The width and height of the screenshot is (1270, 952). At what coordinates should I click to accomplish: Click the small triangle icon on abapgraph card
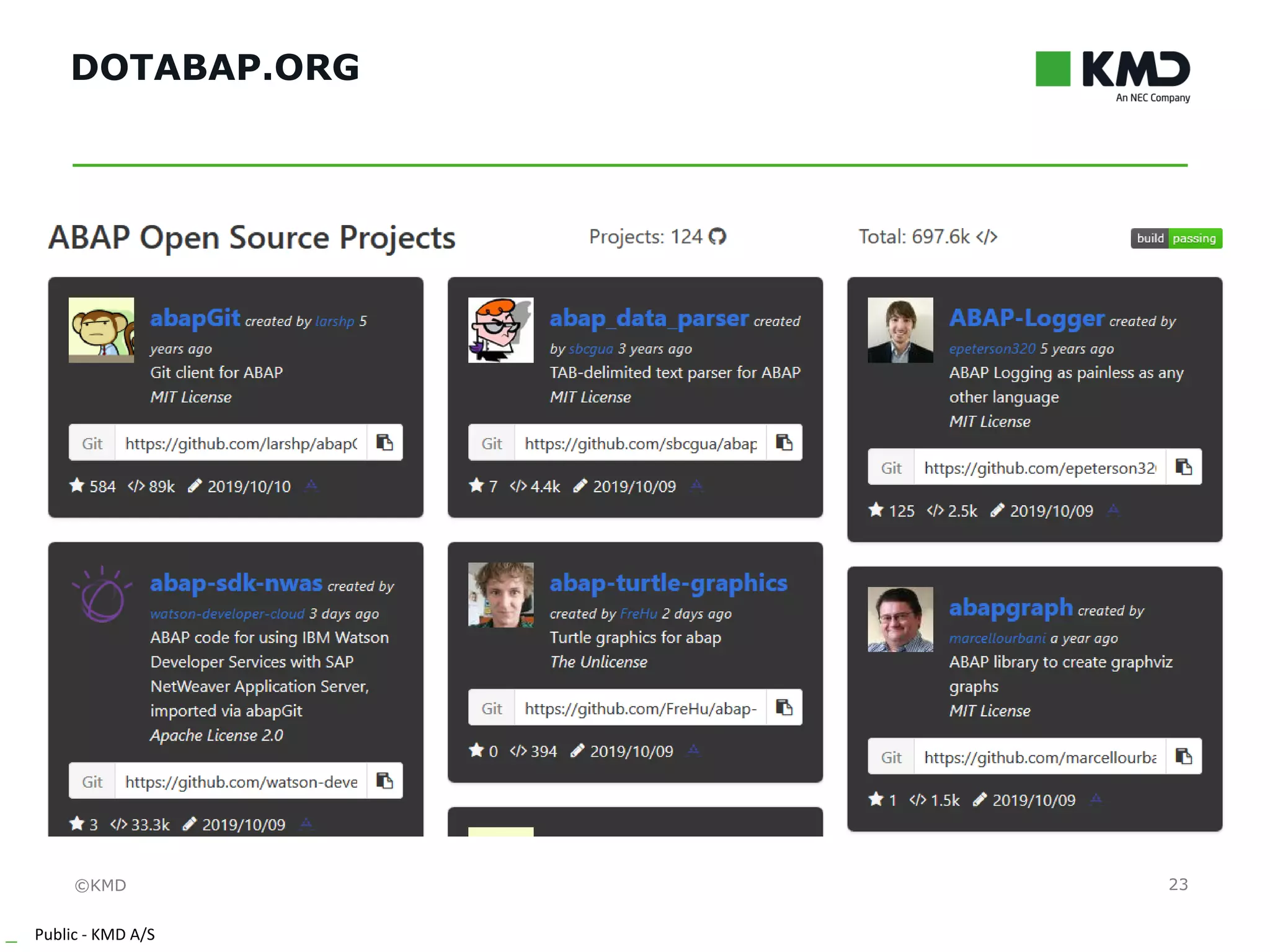[1096, 798]
